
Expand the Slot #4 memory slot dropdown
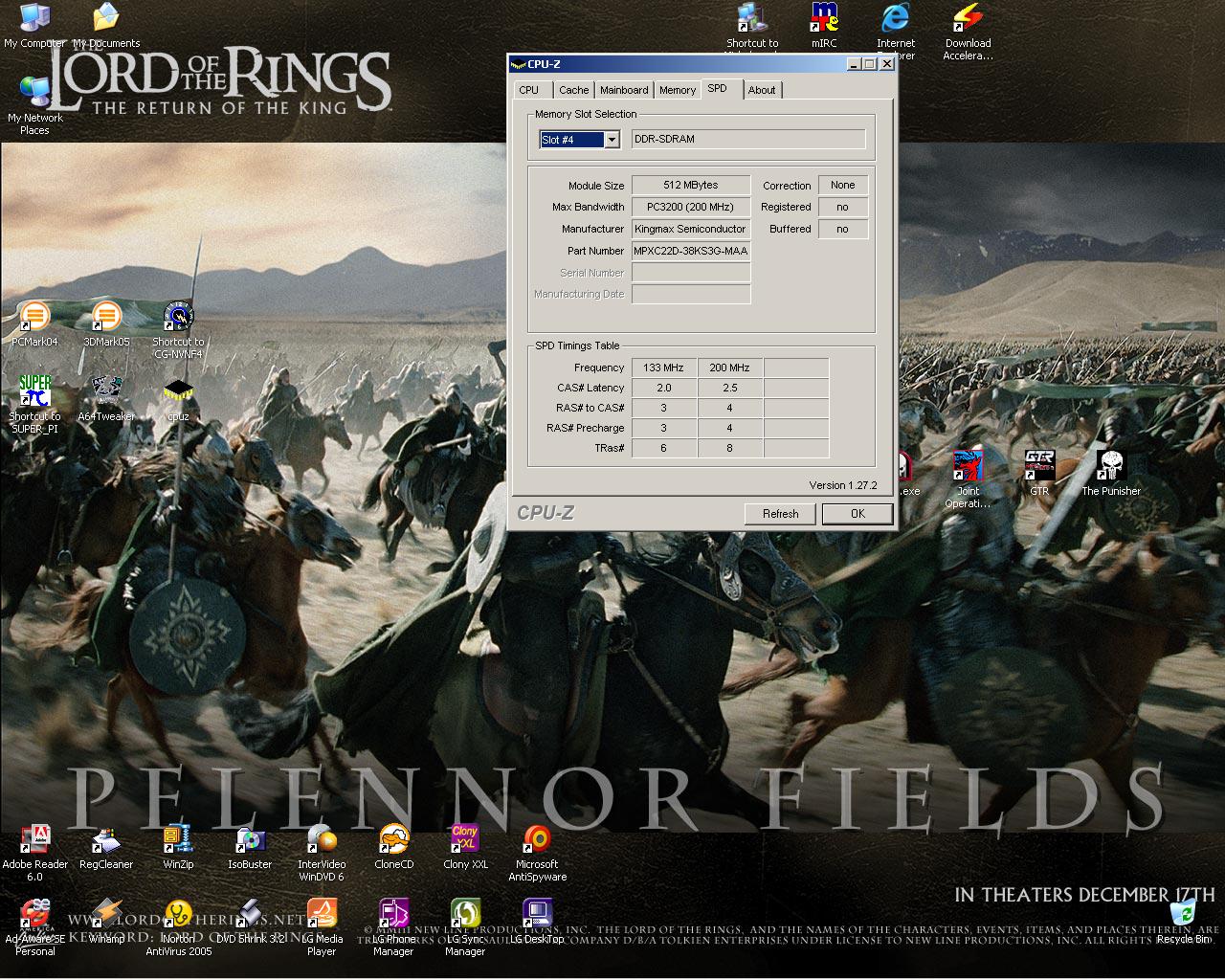612,140
